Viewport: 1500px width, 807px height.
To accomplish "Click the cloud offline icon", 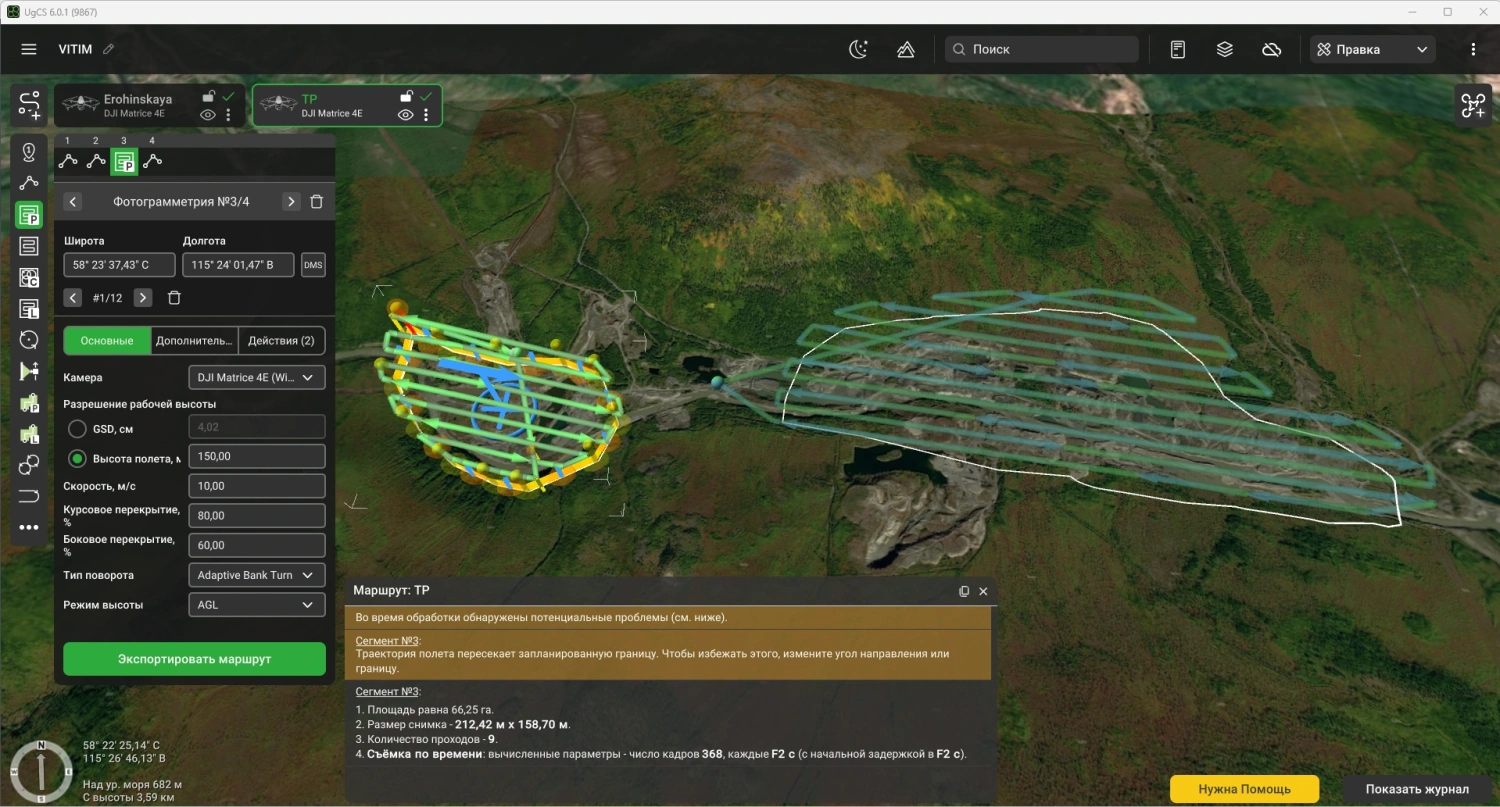I will [x=1271, y=49].
